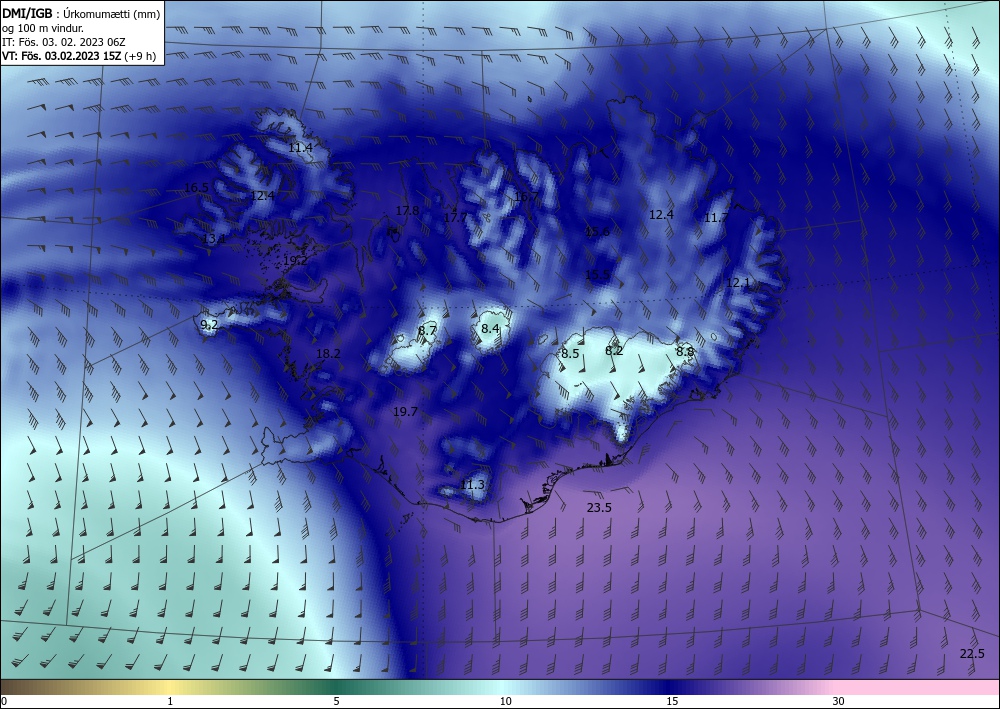Click the text 'og 100 m vindur.'
Image resolution: width=1000 pixels, height=709 pixels.
43,28
